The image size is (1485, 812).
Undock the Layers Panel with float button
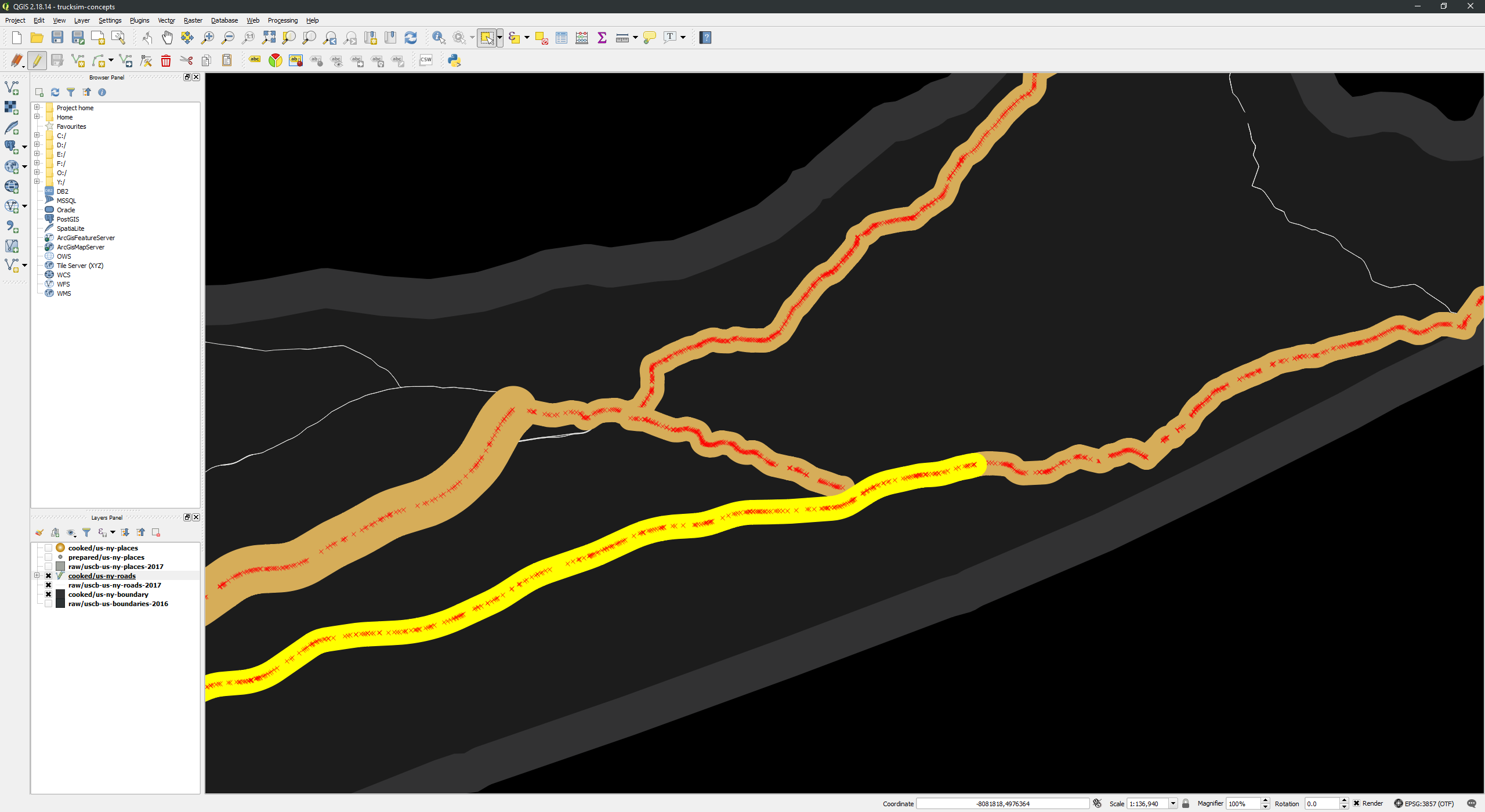187,517
